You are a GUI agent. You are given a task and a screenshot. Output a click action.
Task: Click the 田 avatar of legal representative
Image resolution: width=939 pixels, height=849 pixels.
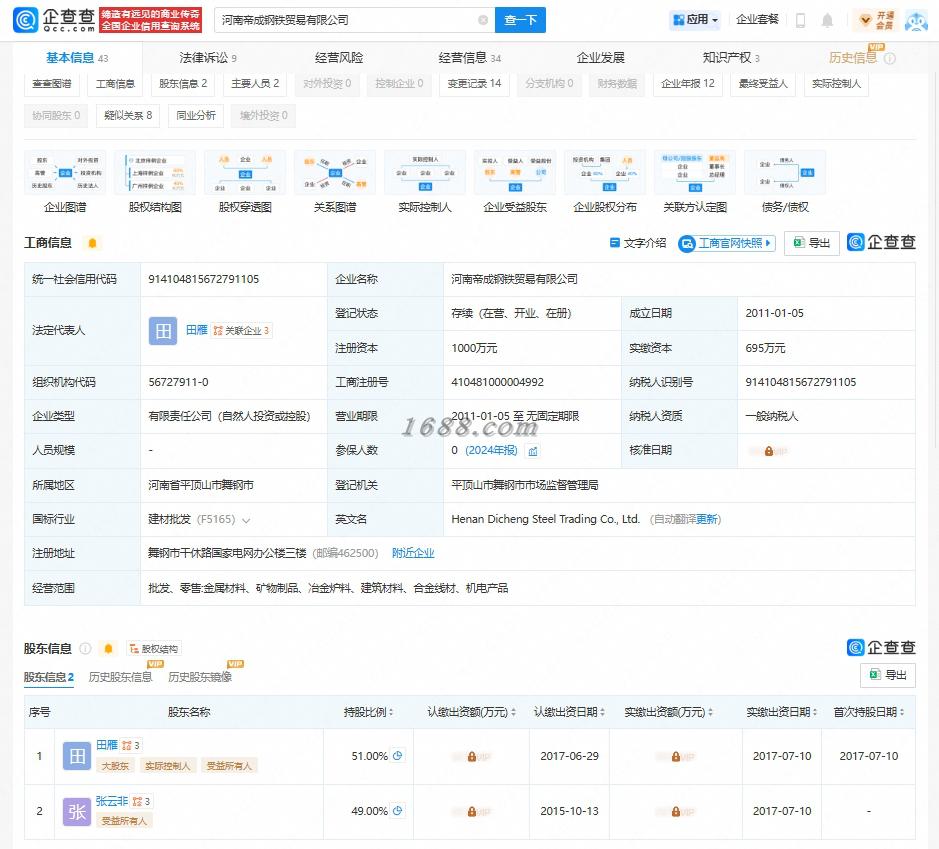pos(163,330)
